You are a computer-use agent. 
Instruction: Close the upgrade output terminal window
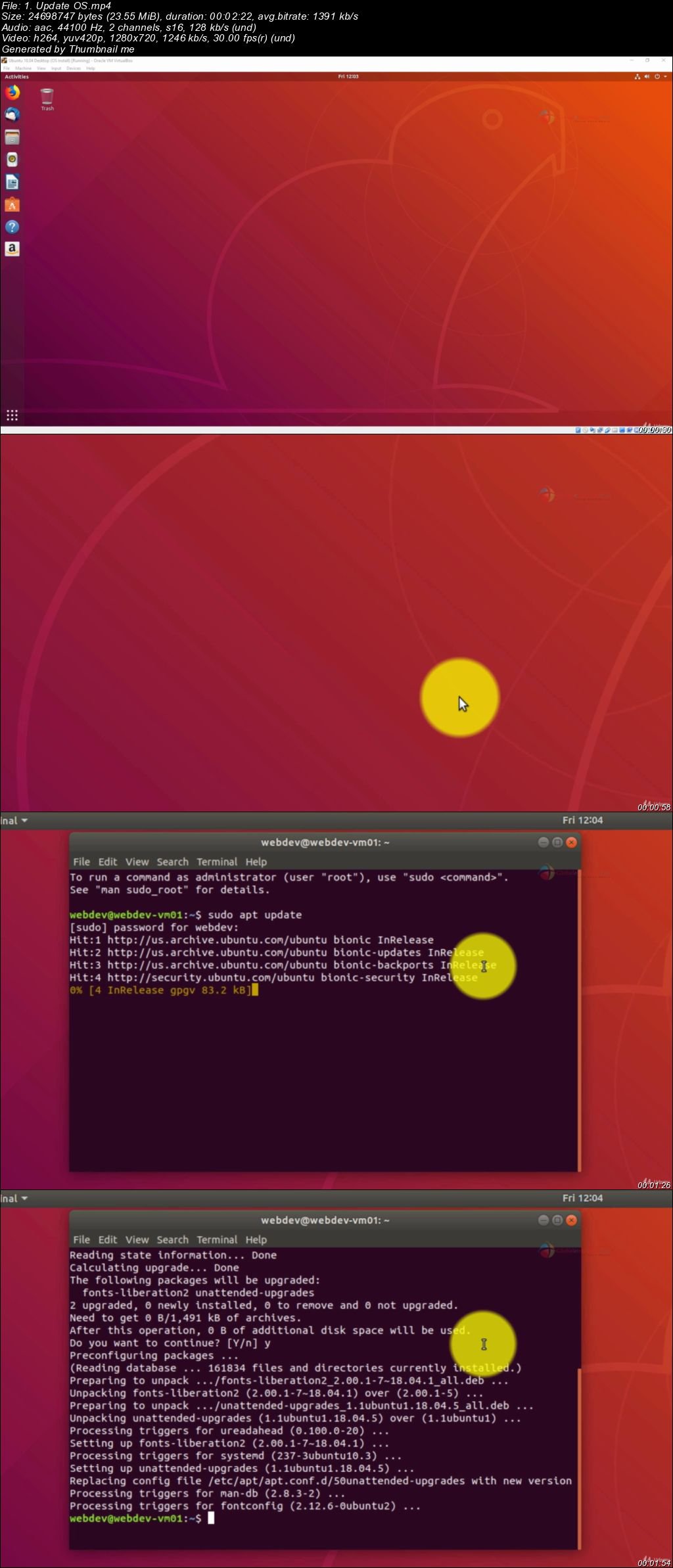click(571, 1220)
